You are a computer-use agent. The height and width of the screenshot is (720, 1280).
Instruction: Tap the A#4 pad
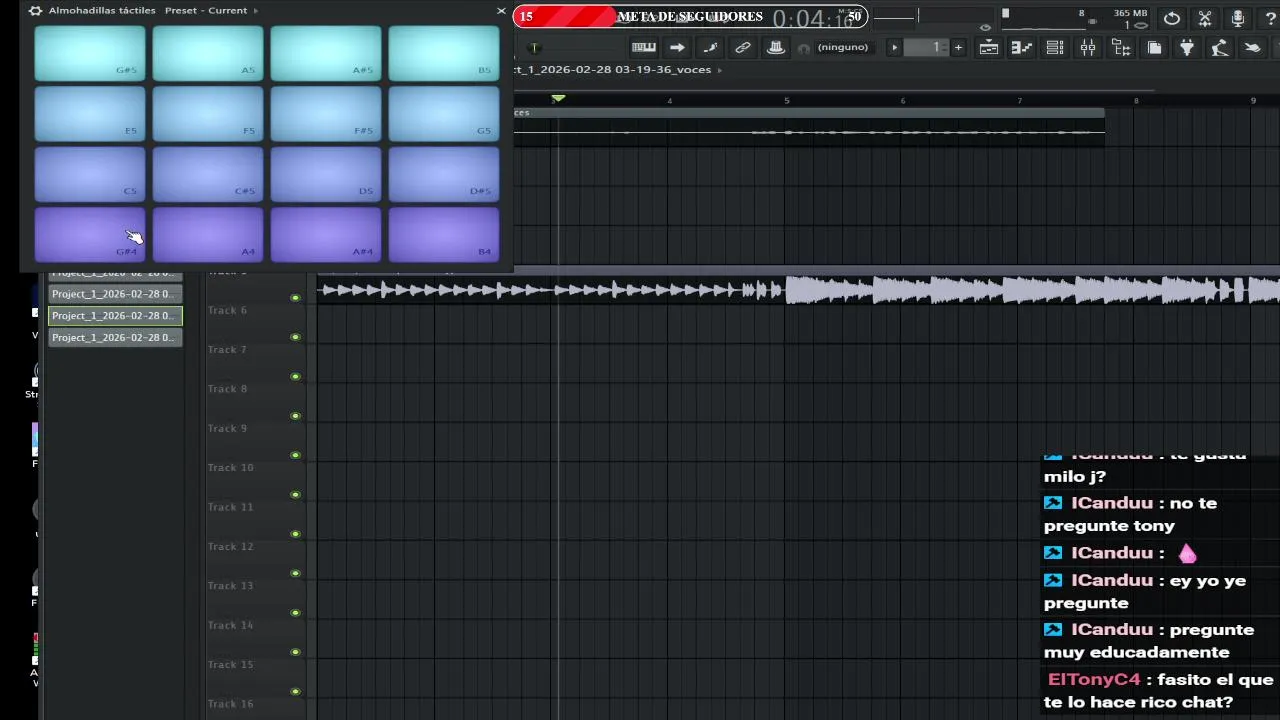click(326, 234)
